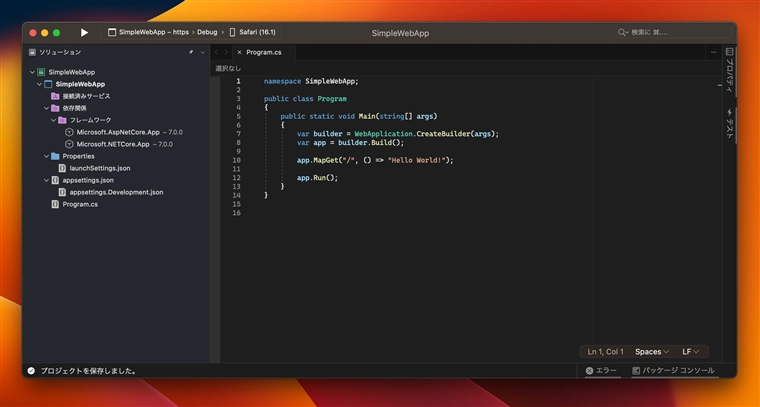Select the SimpleWebApp – https run configuration
The width and height of the screenshot is (760, 407).
pos(148,32)
